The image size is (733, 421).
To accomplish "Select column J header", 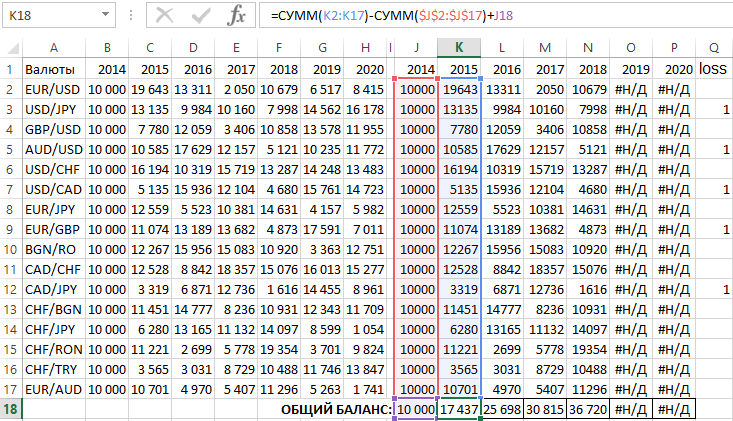I will 415,48.
